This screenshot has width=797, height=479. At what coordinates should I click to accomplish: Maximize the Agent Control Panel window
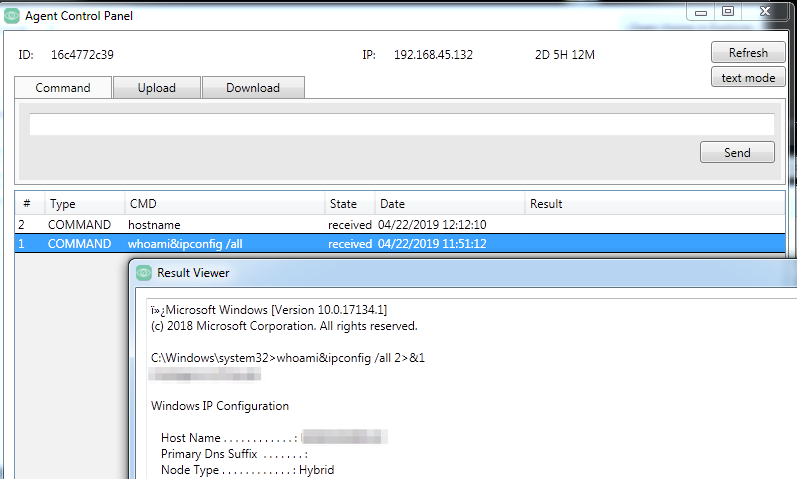pyautogui.click(x=728, y=11)
